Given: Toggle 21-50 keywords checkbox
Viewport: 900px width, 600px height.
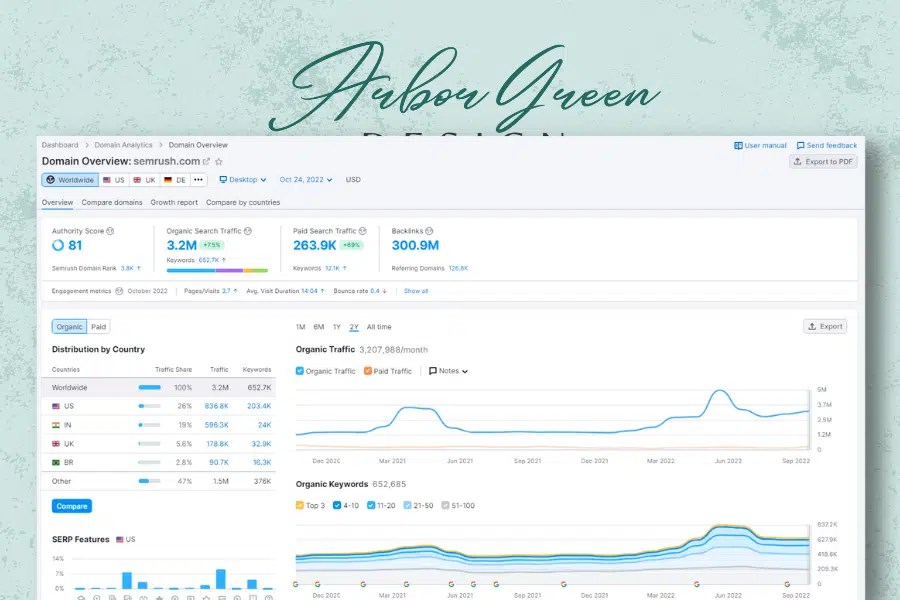Looking at the screenshot, I should coord(408,505).
